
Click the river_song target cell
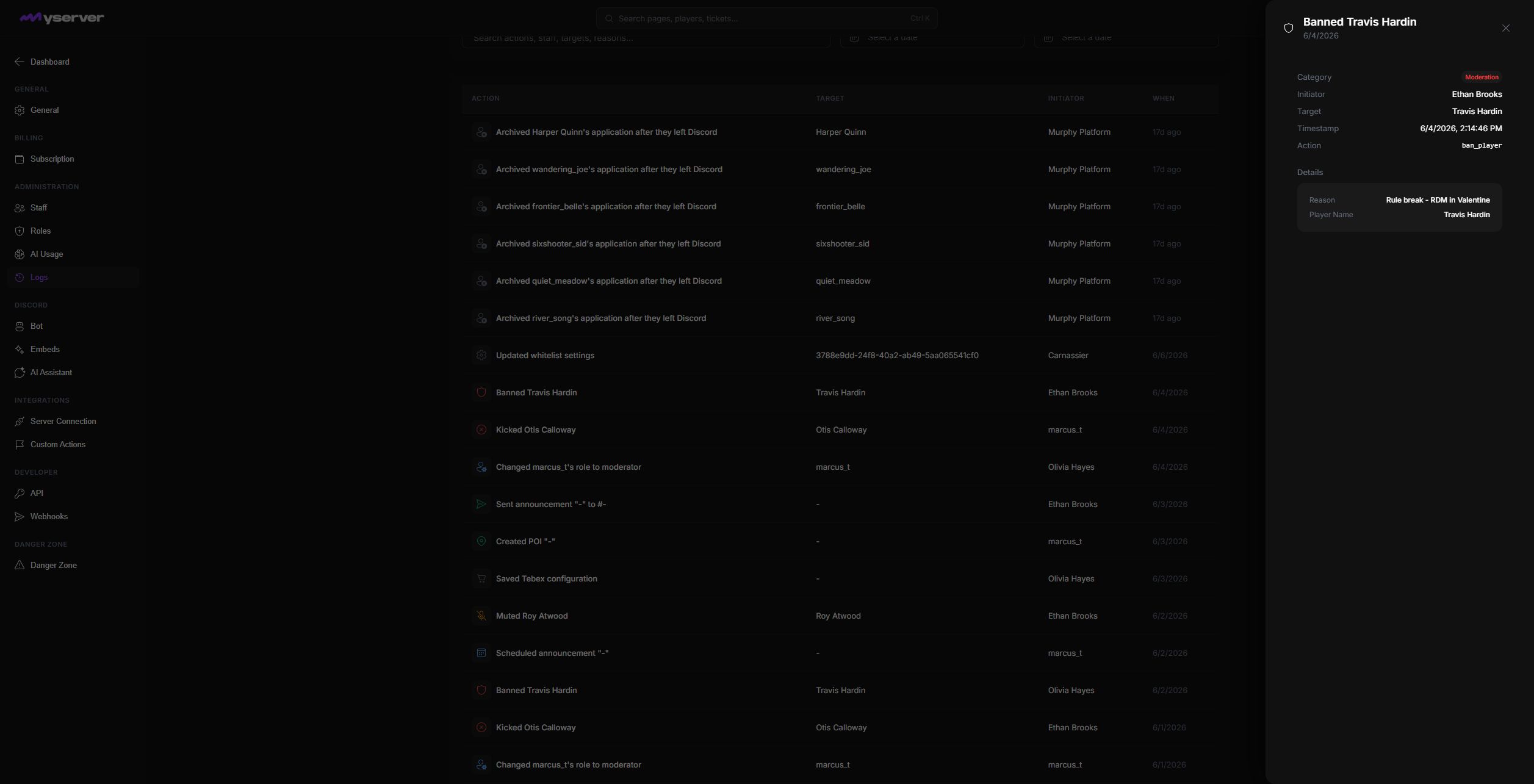pyautogui.click(x=835, y=318)
